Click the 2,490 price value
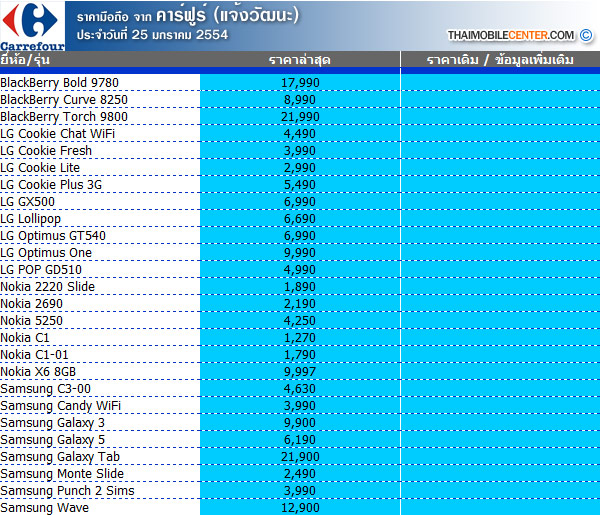 (x=300, y=474)
